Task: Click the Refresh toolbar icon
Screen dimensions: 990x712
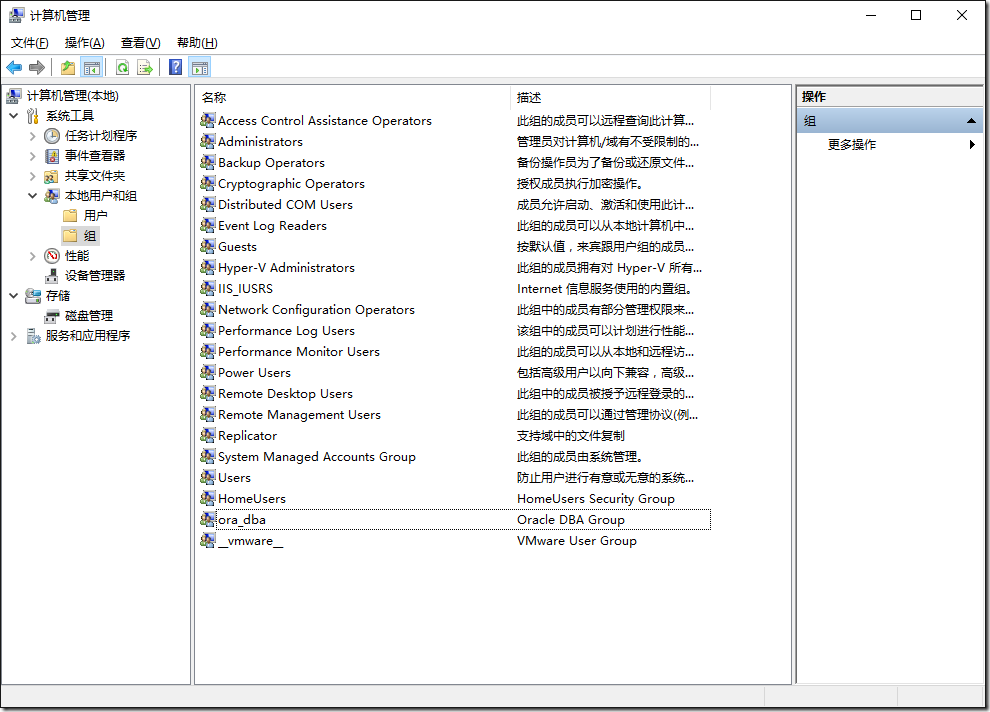Action: point(122,68)
